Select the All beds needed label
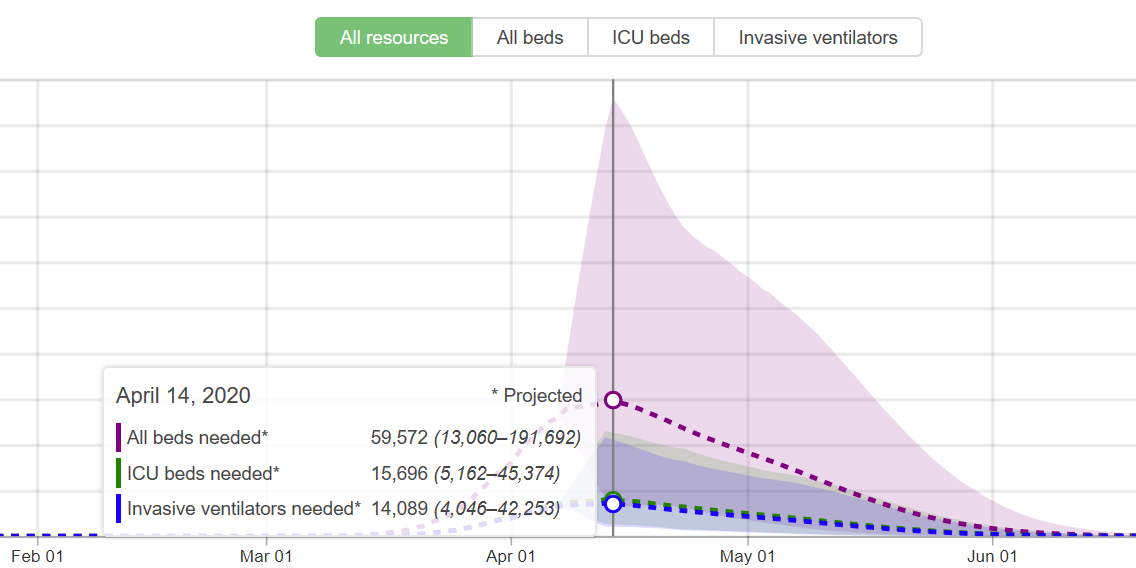This screenshot has width=1136, height=568. click(197, 437)
